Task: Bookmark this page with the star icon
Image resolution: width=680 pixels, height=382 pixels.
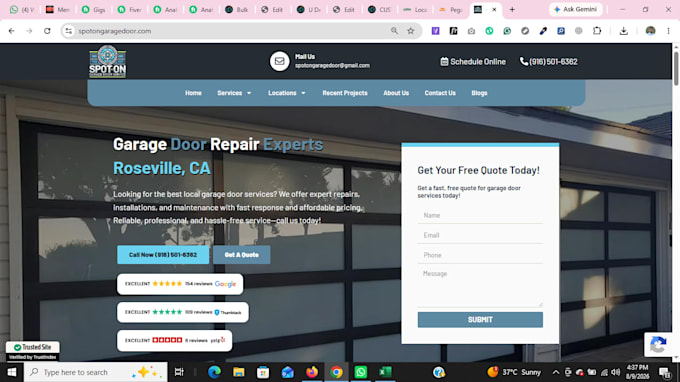Action: [411, 31]
